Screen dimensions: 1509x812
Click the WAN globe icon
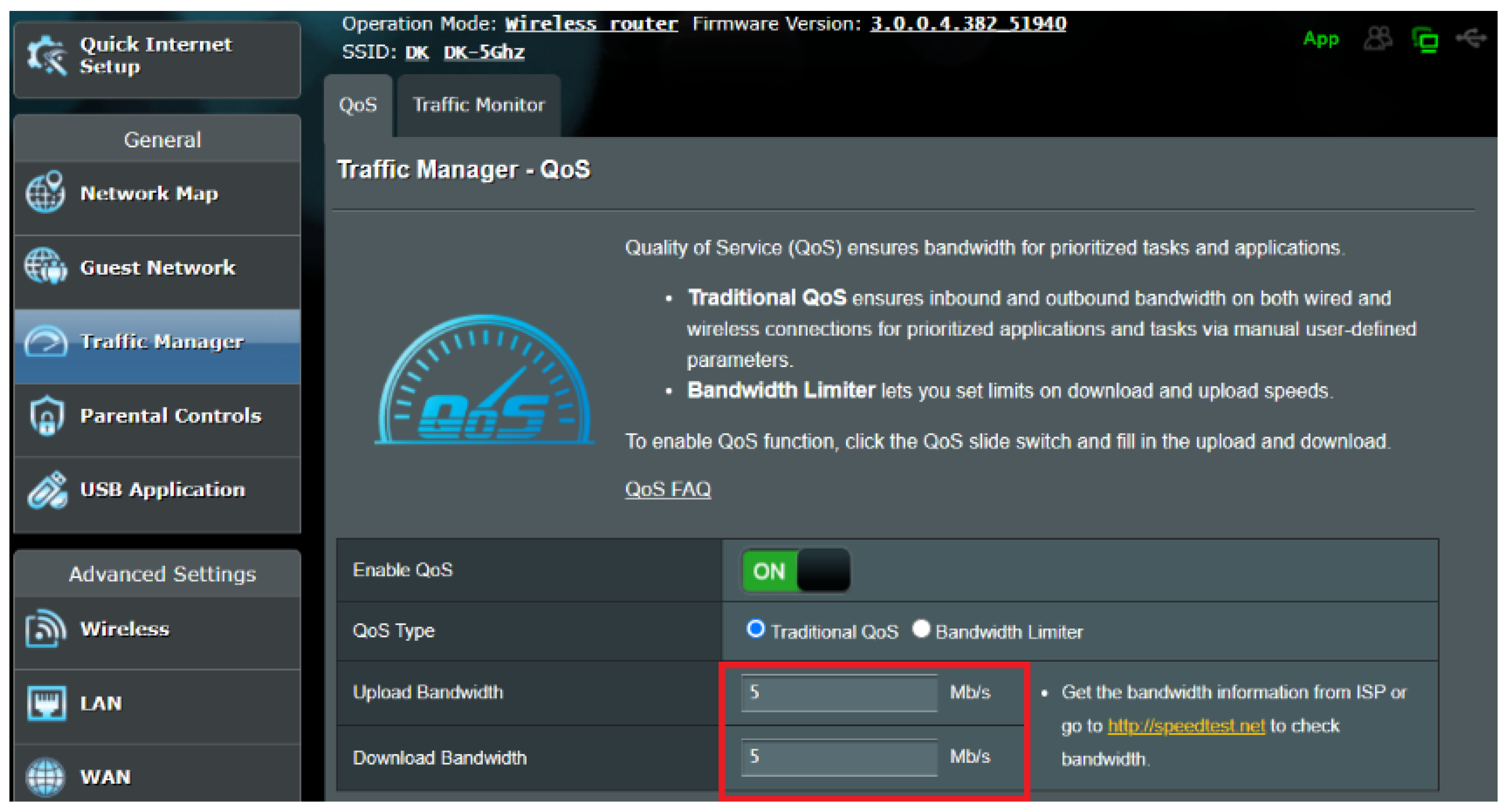[46, 776]
